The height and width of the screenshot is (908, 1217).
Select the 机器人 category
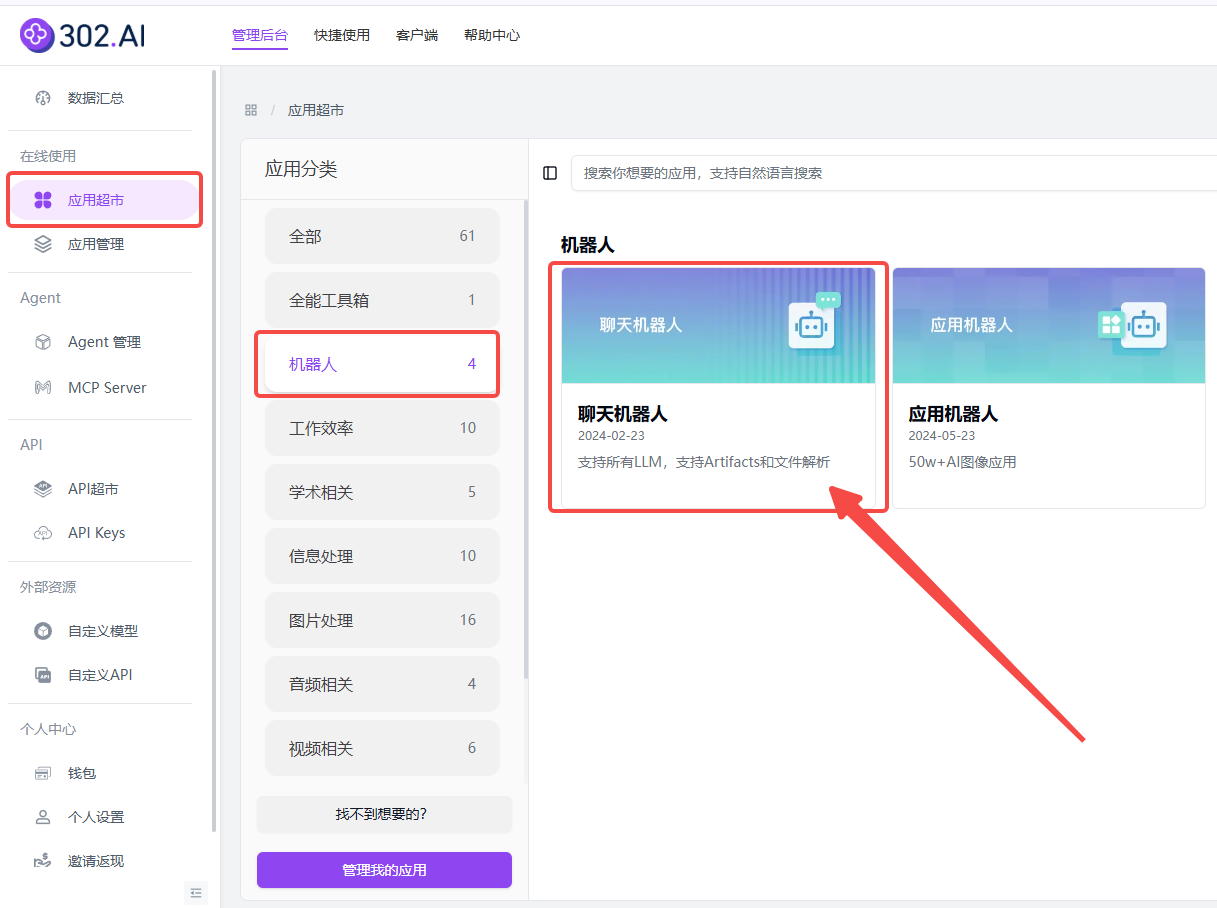click(382, 364)
